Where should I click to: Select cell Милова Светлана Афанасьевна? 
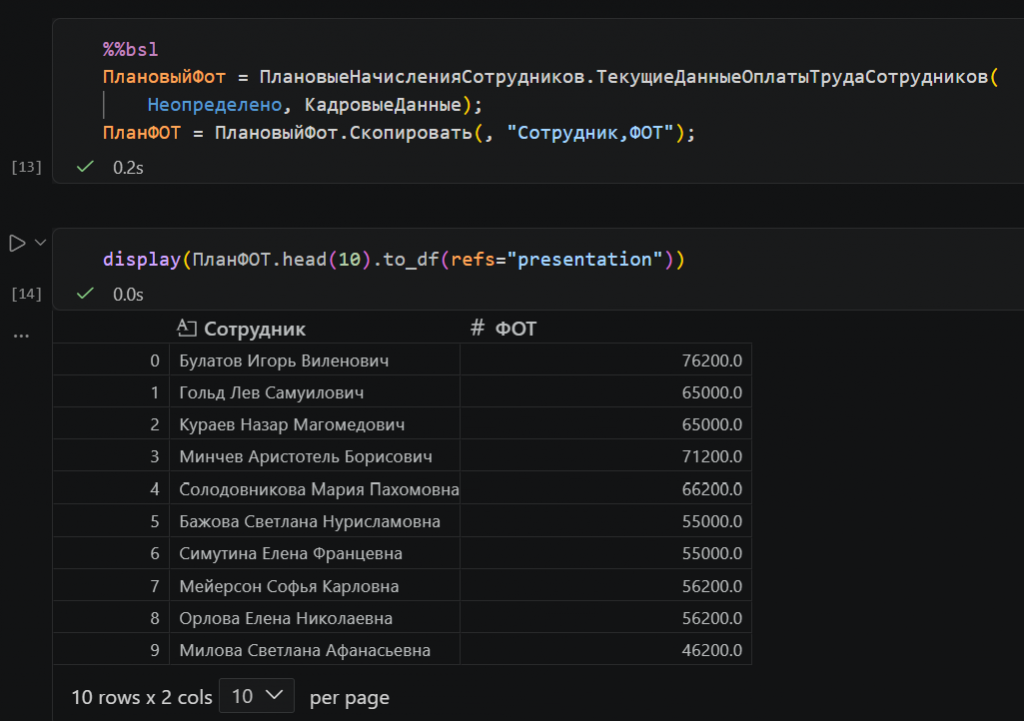coord(305,650)
